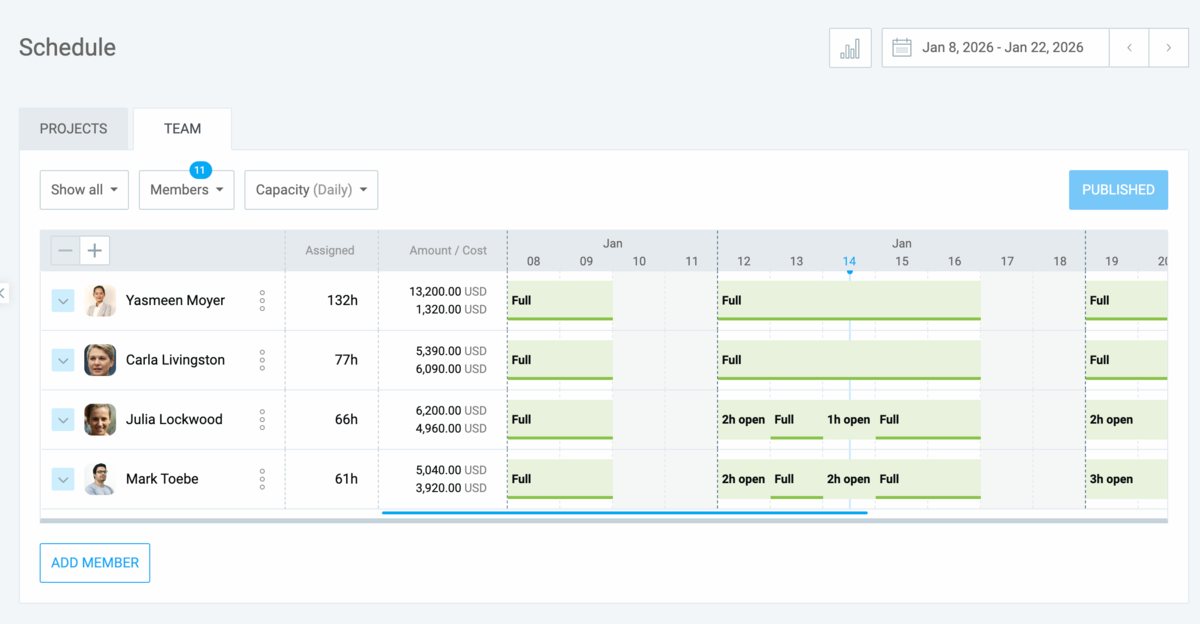This screenshot has width=1200, height=624.
Task: Click the PUBLISHED button
Action: pos(1118,189)
